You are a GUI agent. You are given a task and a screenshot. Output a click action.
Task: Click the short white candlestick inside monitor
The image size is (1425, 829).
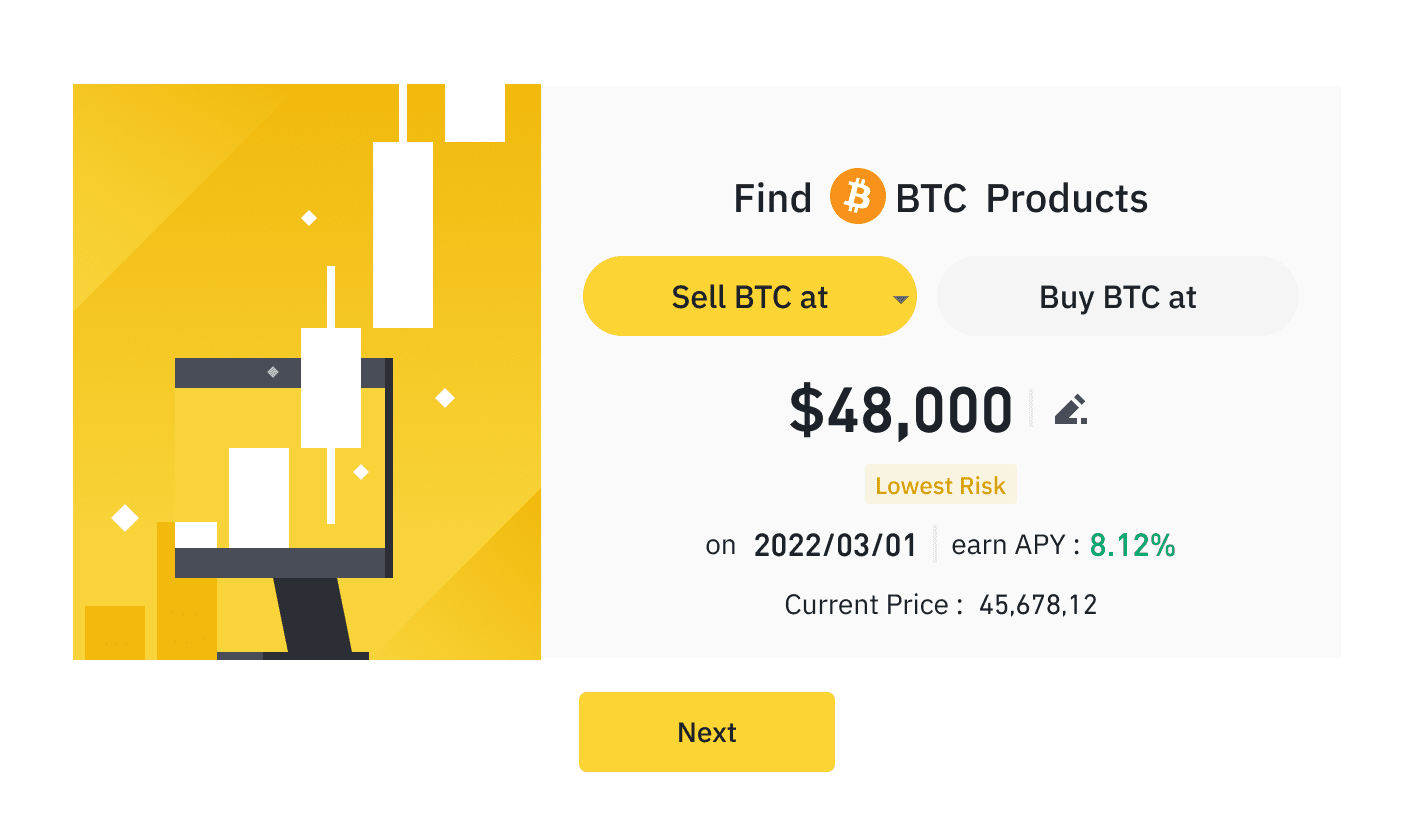(259, 498)
